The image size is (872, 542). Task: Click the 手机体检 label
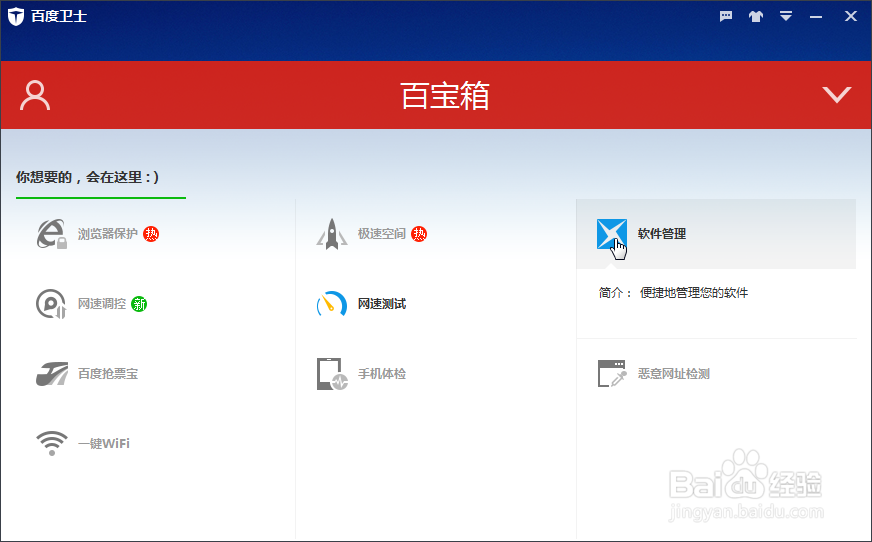[x=382, y=374]
